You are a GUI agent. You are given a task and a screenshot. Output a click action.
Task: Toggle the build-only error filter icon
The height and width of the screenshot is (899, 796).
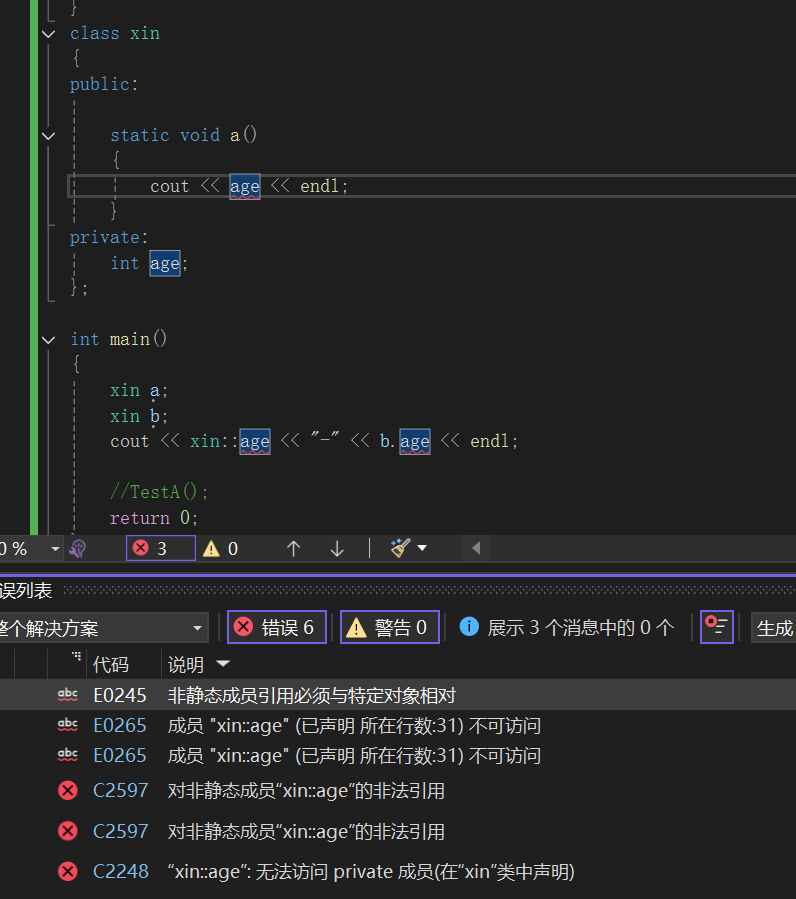pos(717,627)
